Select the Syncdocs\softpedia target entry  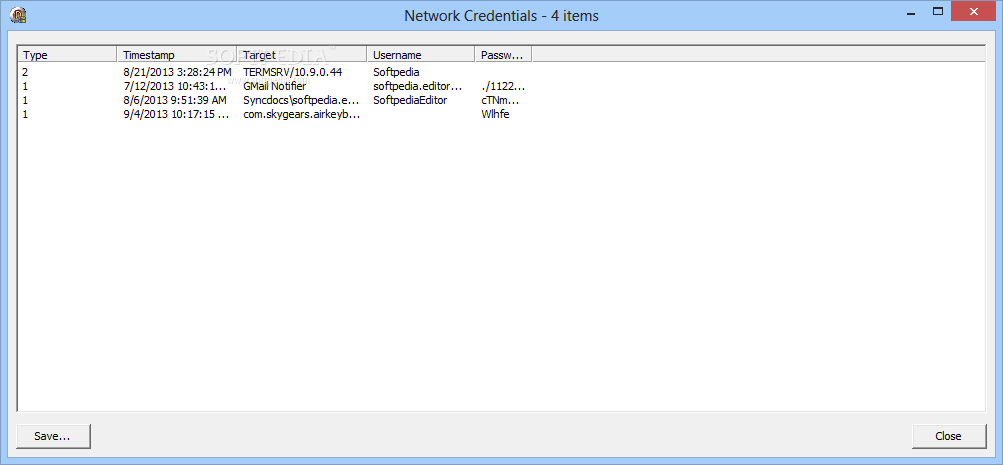pos(301,100)
